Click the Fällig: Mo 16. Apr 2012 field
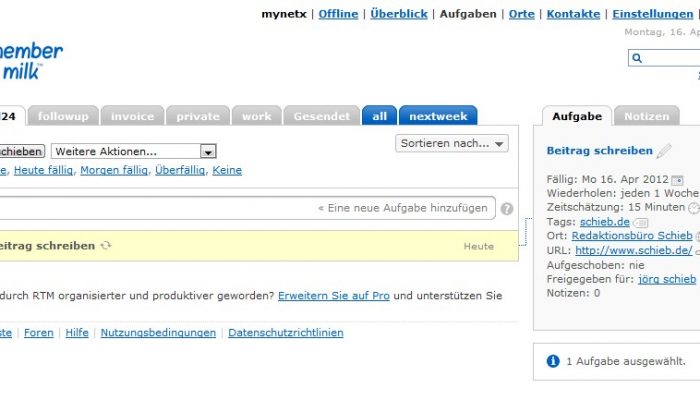The height and width of the screenshot is (400, 700). coord(608,179)
